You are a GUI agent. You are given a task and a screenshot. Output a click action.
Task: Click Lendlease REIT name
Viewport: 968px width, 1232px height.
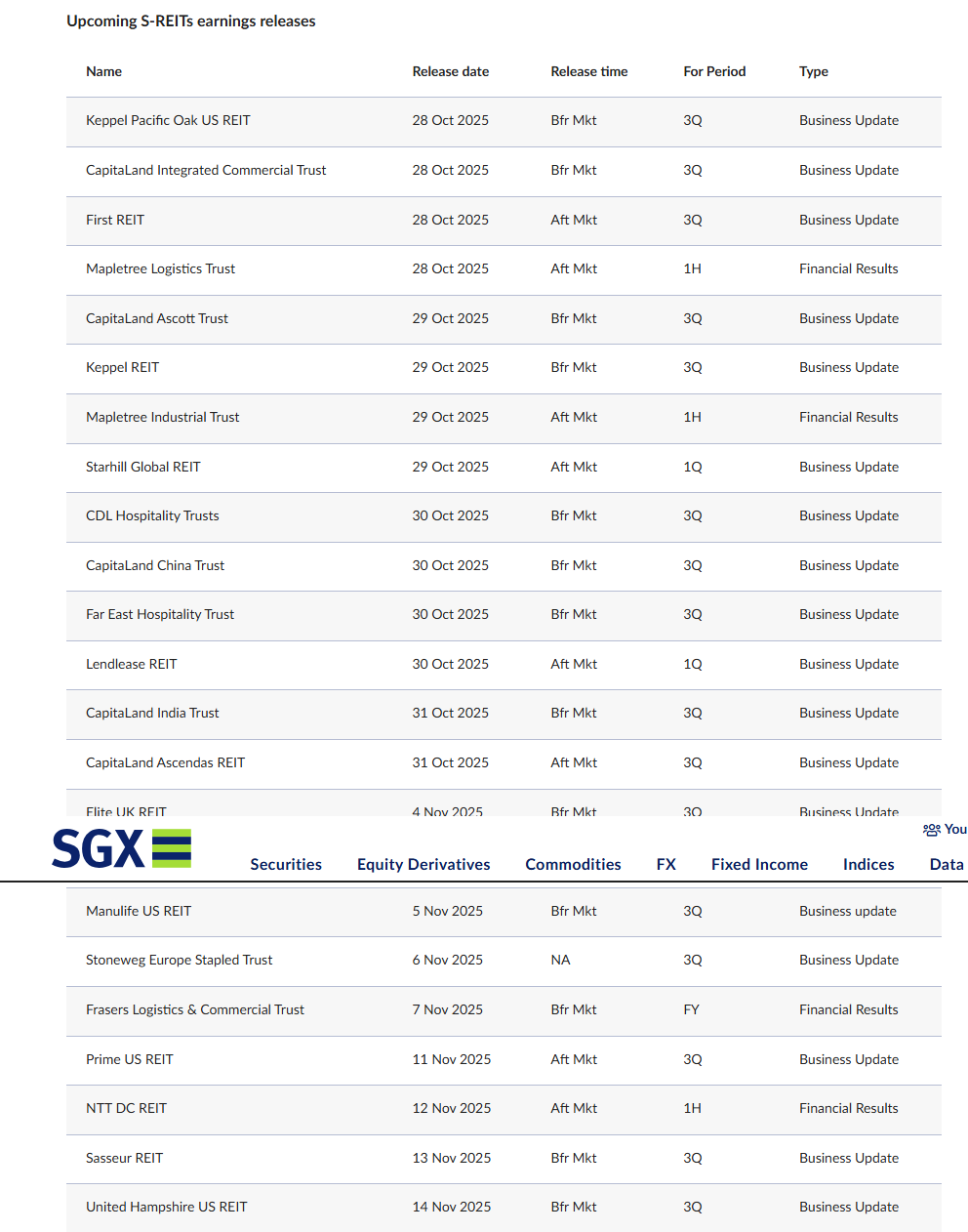coord(132,664)
